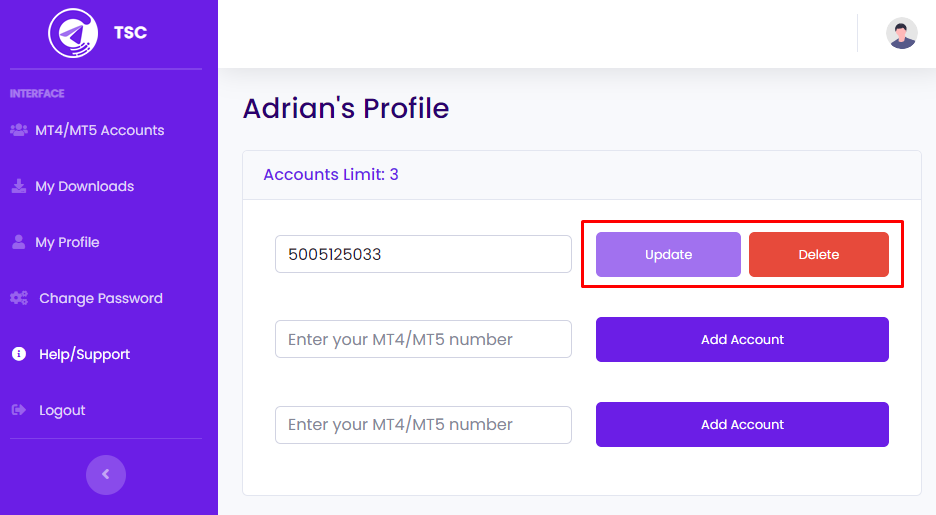Click the Help/Support info icon

[18, 354]
